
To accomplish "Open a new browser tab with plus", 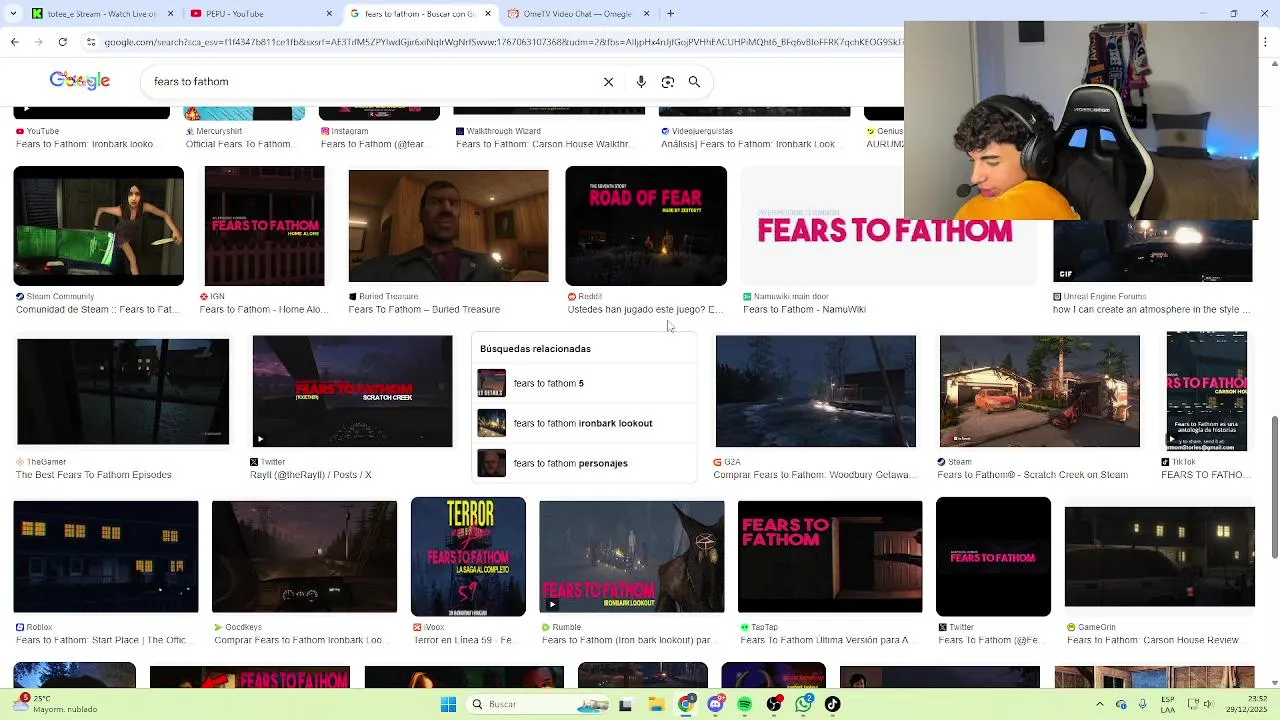I will pos(670,14).
